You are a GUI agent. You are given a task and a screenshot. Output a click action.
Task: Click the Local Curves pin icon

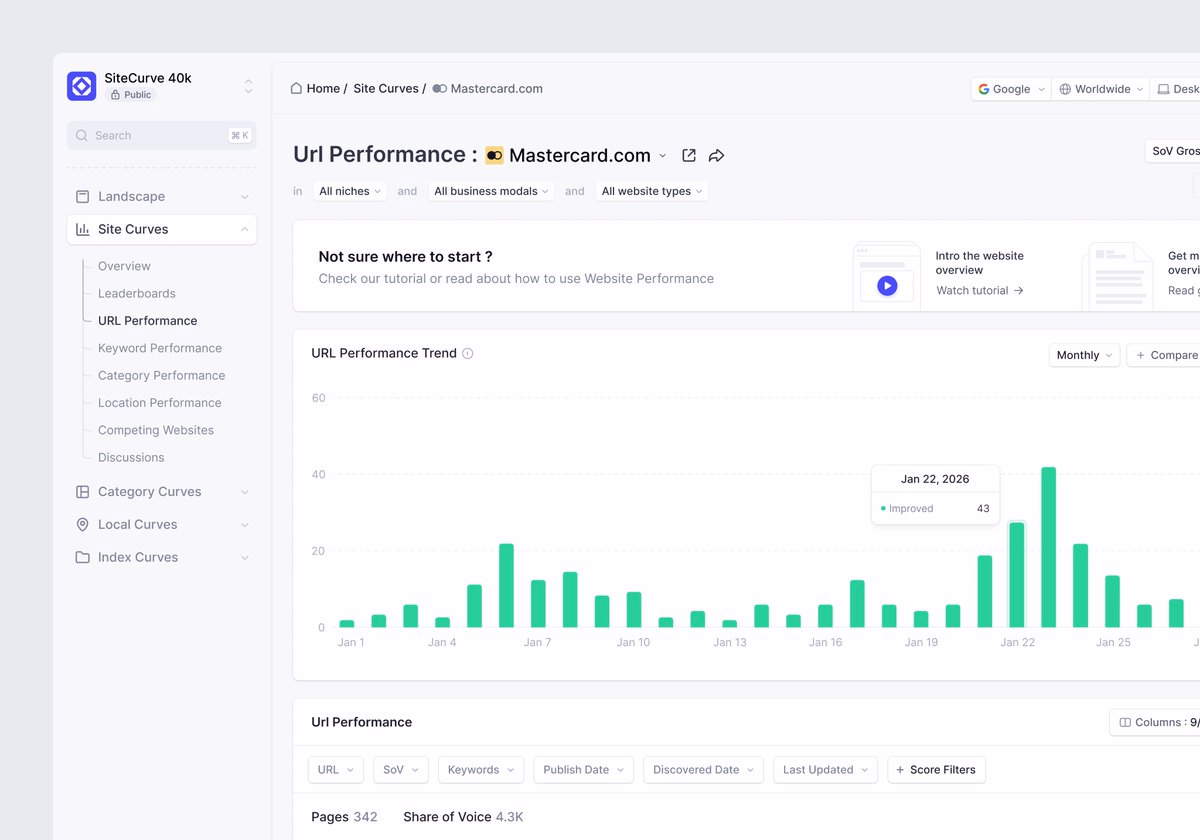[x=83, y=524]
